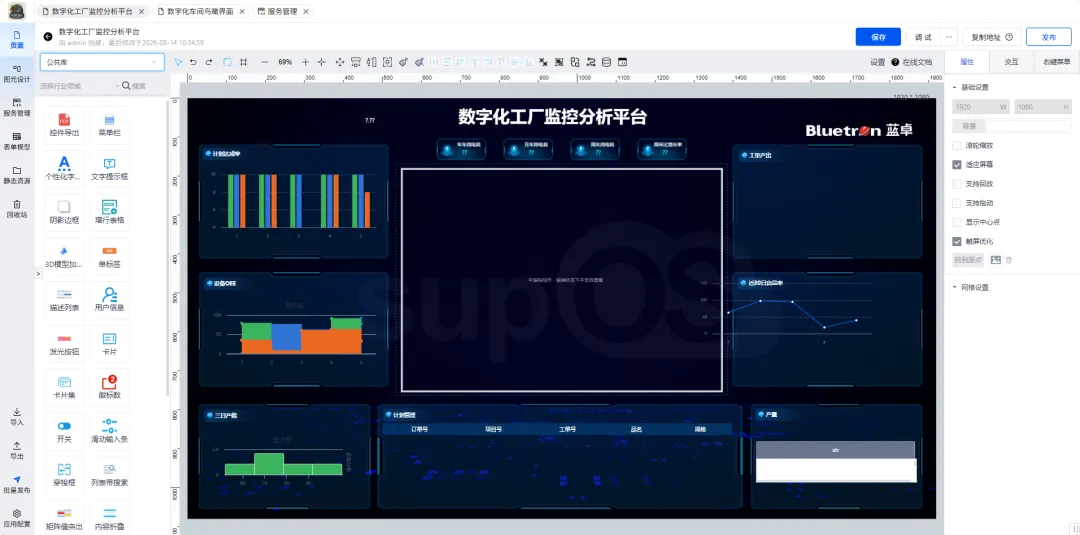This screenshot has height=535, width=1080.
Task: Uncheck the 适应屏幕 checkbox
Action: tap(957, 165)
